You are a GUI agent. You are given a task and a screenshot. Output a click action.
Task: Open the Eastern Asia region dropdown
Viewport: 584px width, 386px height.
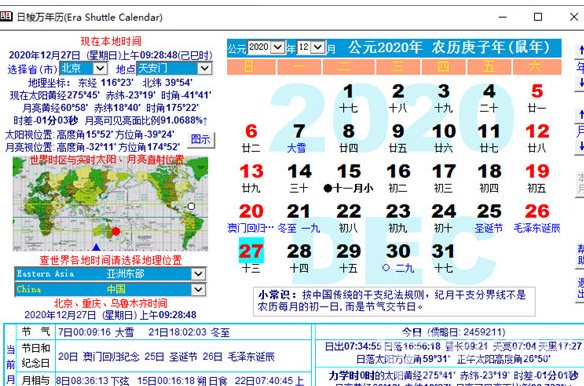pos(198,274)
